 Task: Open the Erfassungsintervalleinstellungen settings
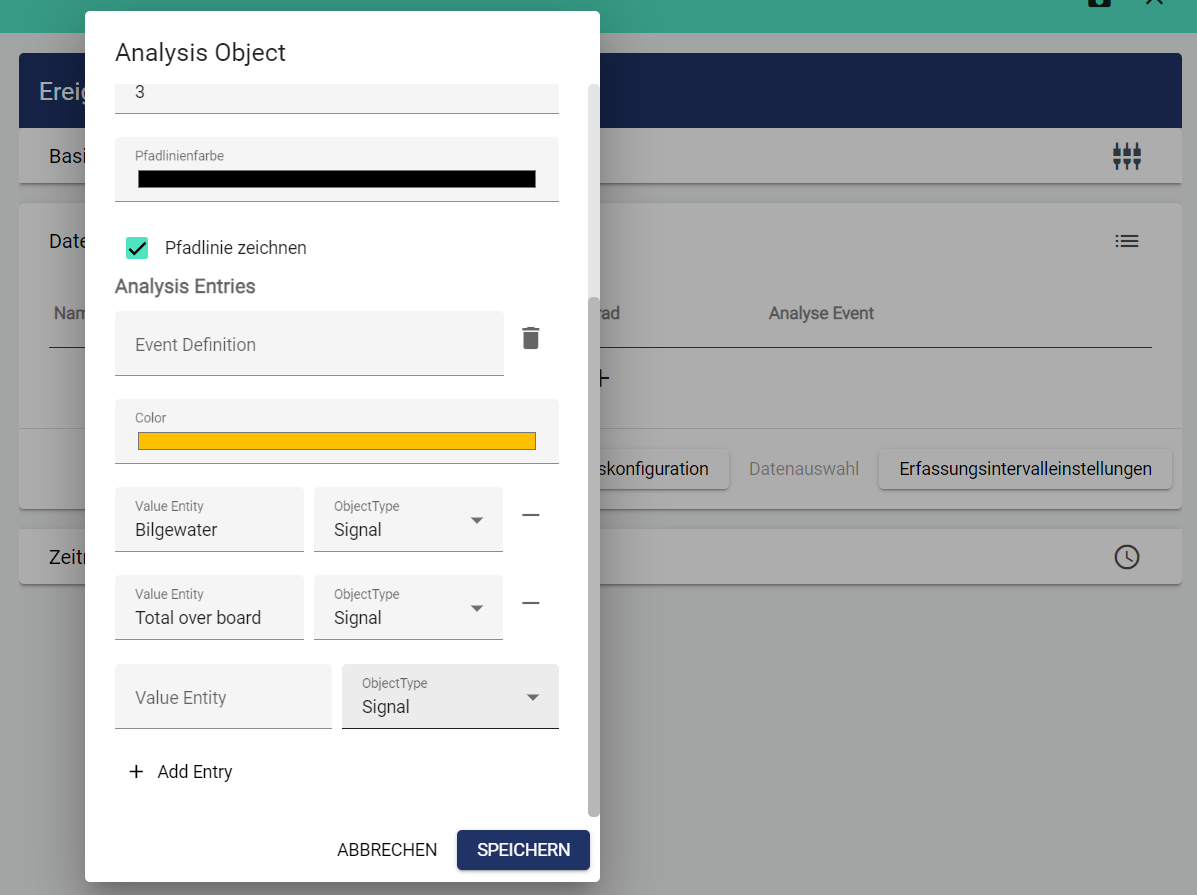1025,469
